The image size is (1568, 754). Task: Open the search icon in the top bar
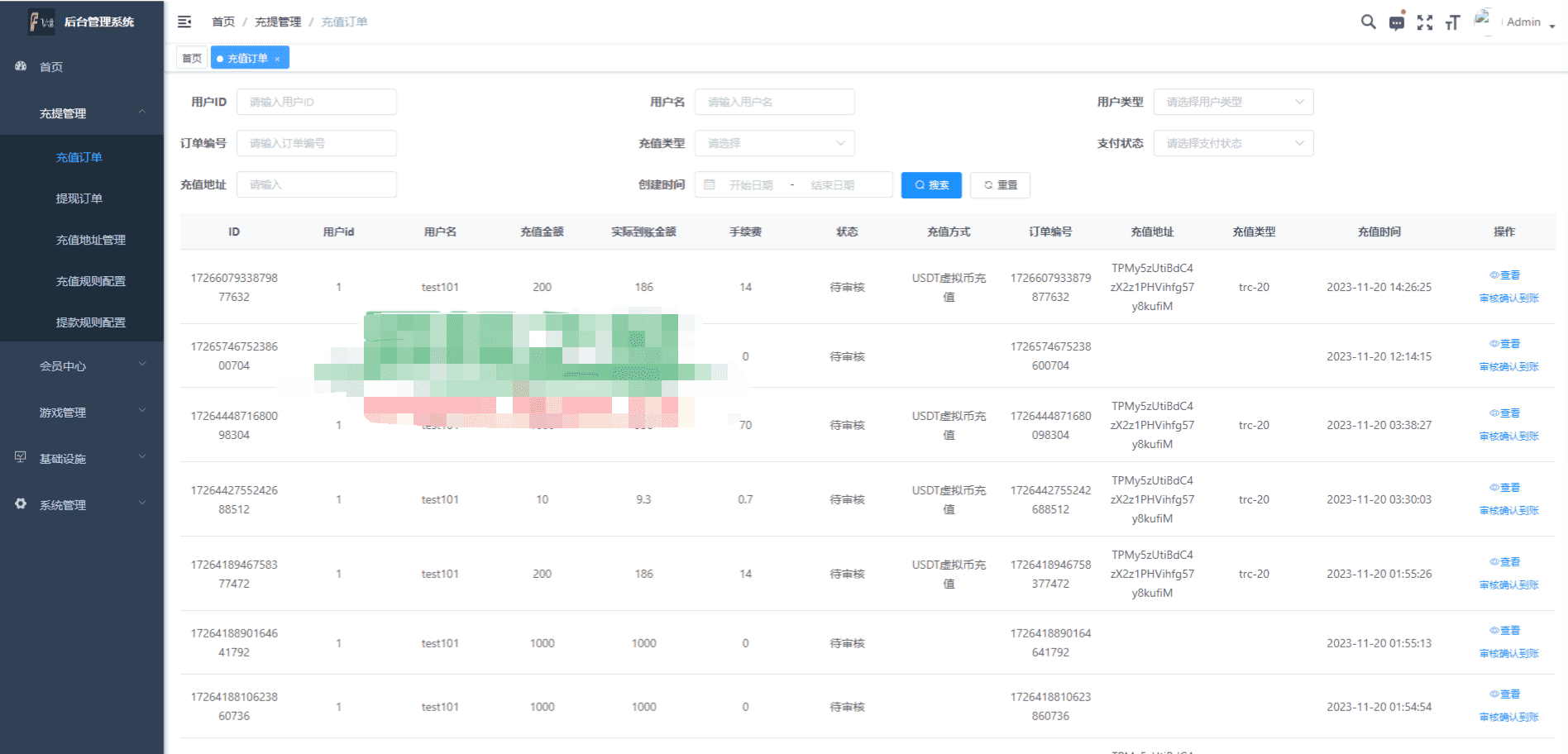pyautogui.click(x=1368, y=22)
